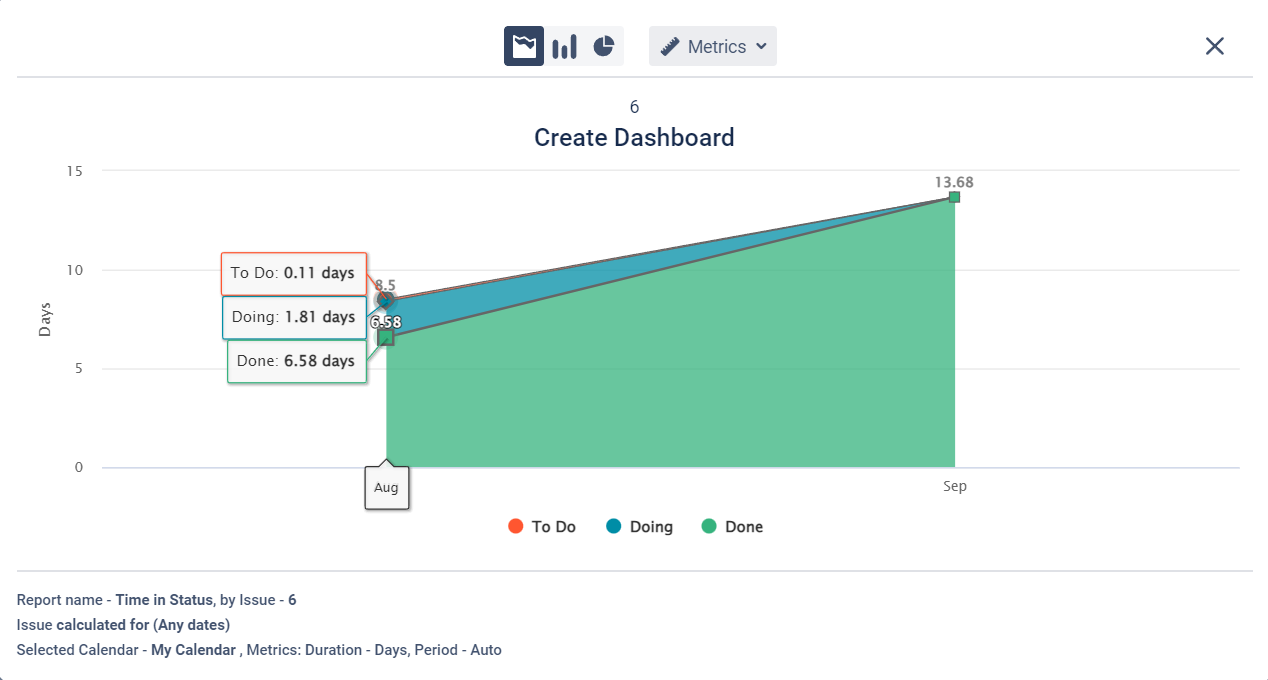Click the Aug axis tooltip label
Image resolution: width=1268 pixels, height=680 pixels.
point(386,488)
